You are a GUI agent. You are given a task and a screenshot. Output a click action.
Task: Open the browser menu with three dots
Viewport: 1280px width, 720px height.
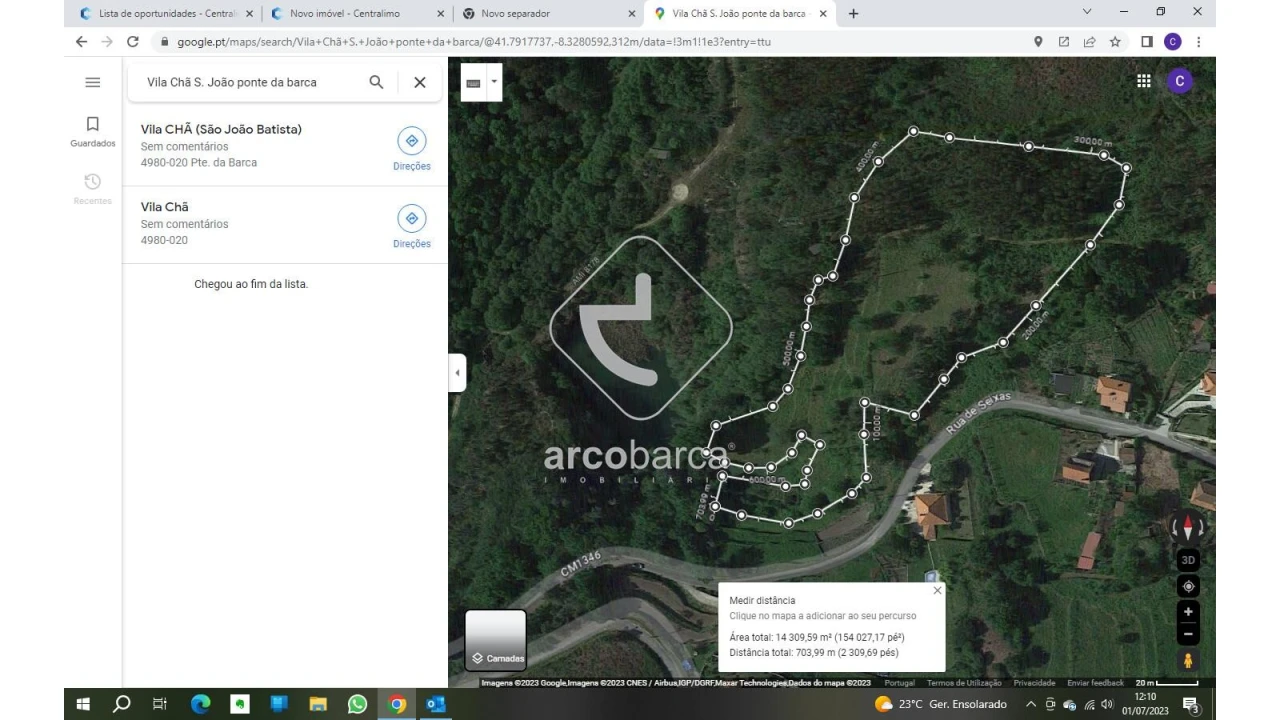[x=1197, y=42]
